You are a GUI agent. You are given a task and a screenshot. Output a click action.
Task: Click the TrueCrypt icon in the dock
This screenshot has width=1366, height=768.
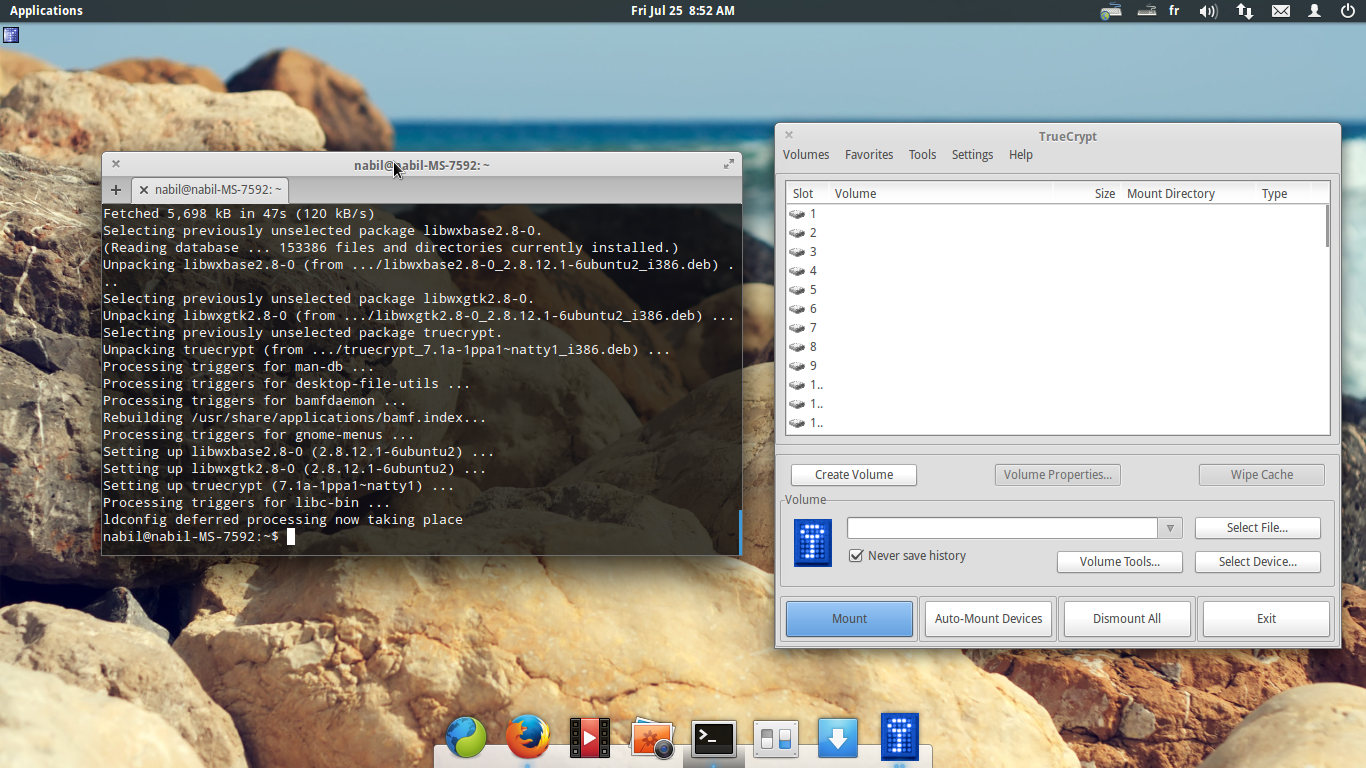click(x=899, y=737)
